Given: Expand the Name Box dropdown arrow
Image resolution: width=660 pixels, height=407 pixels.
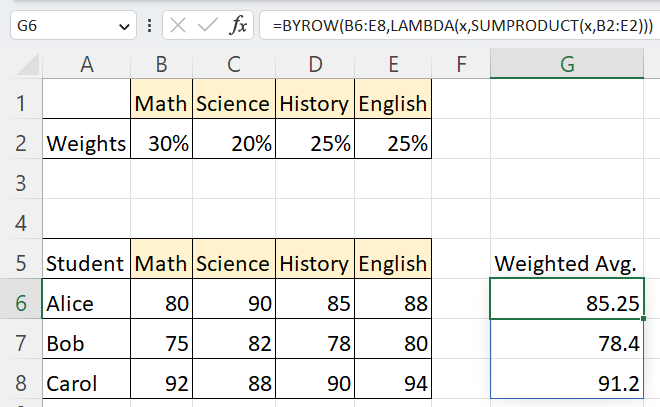Looking at the screenshot, I should pyautogui.click(x=124, y=26).
